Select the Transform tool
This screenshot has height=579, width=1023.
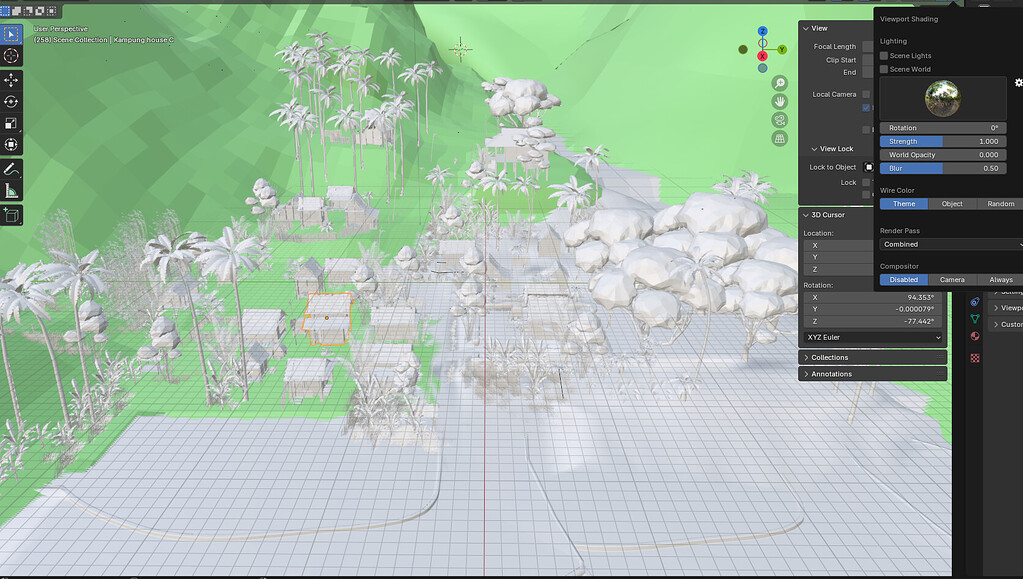tap(11, 145)
